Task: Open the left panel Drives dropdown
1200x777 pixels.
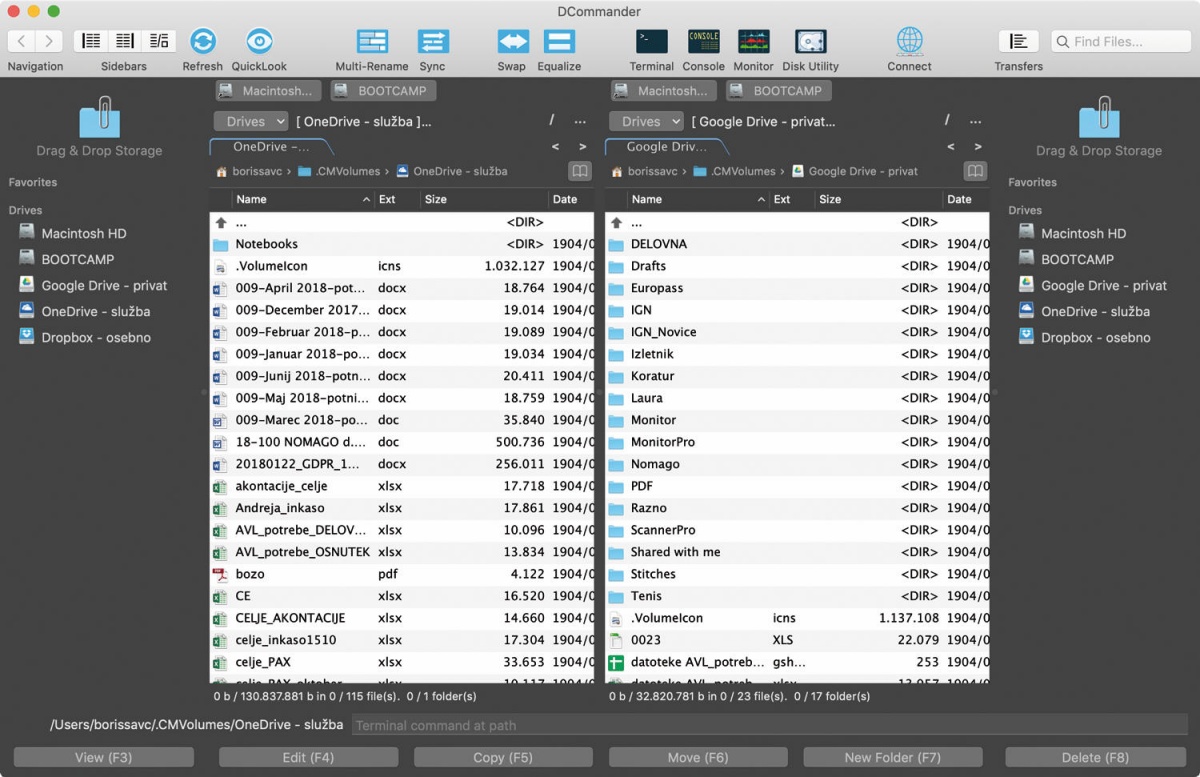Action: point(252,121)
